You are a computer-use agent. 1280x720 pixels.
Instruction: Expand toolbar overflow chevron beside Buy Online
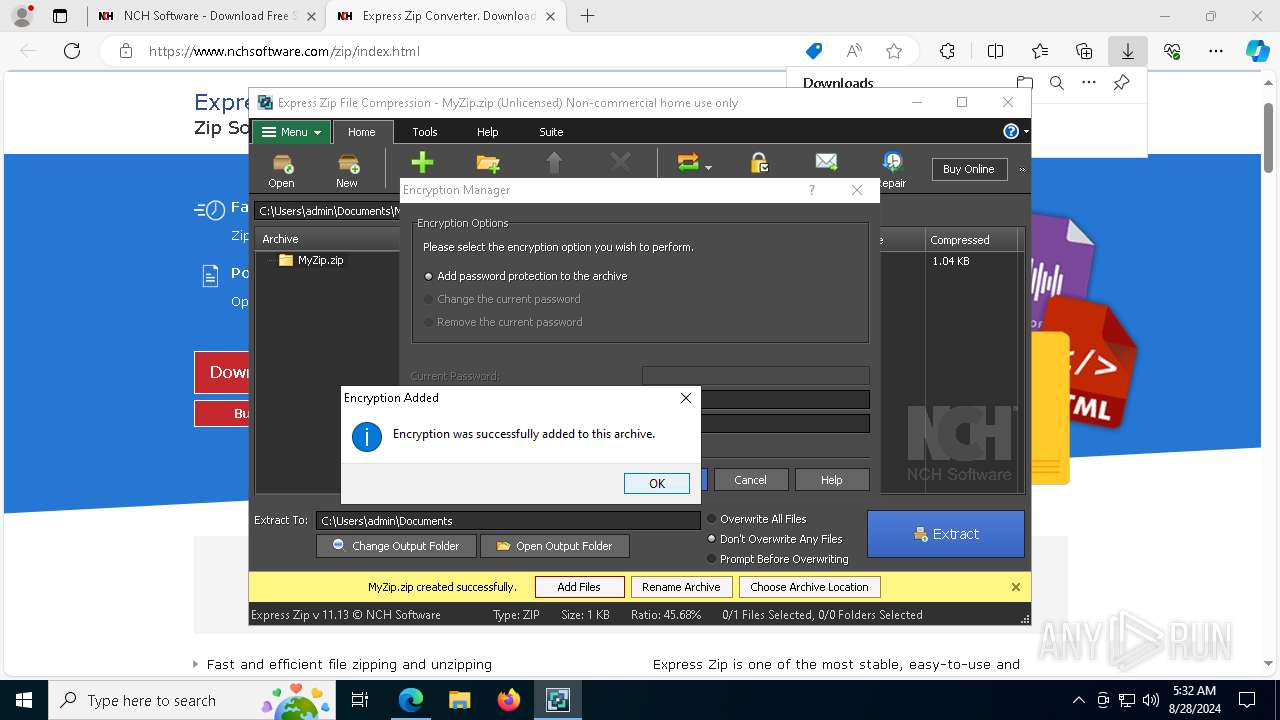pyautogui.click(x=1021, y=169)
